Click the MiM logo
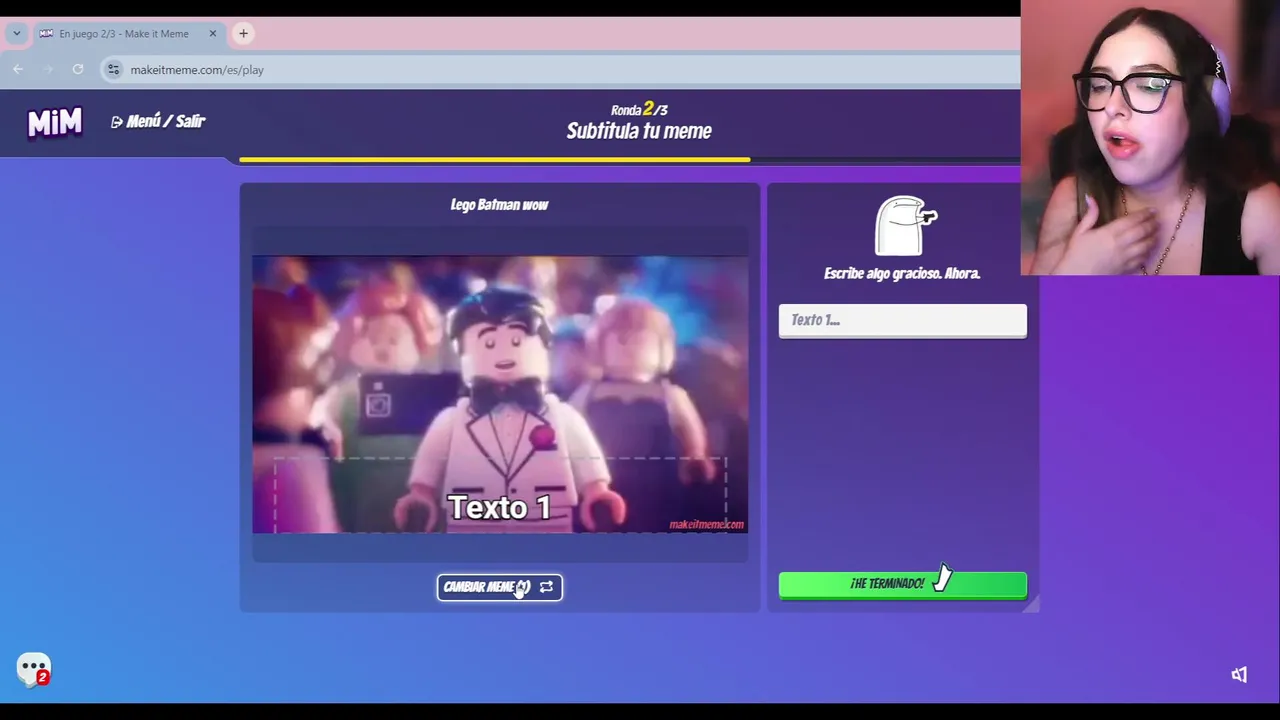 pos(54,122)
